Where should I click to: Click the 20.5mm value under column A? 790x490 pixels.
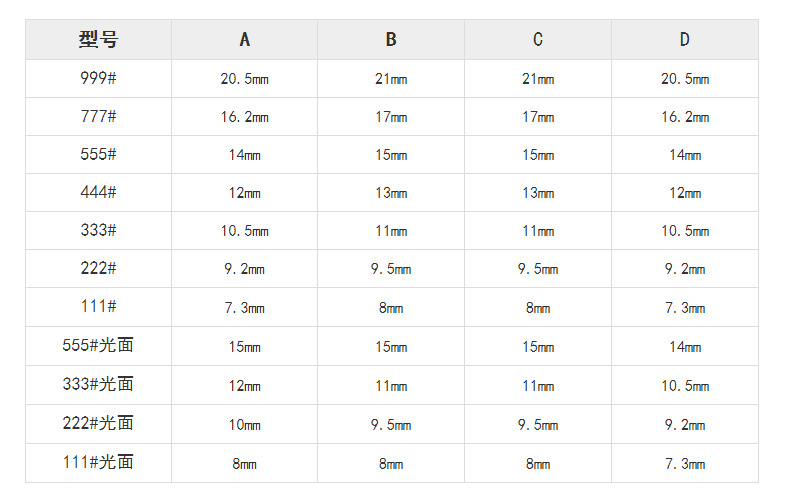(244, 79)
